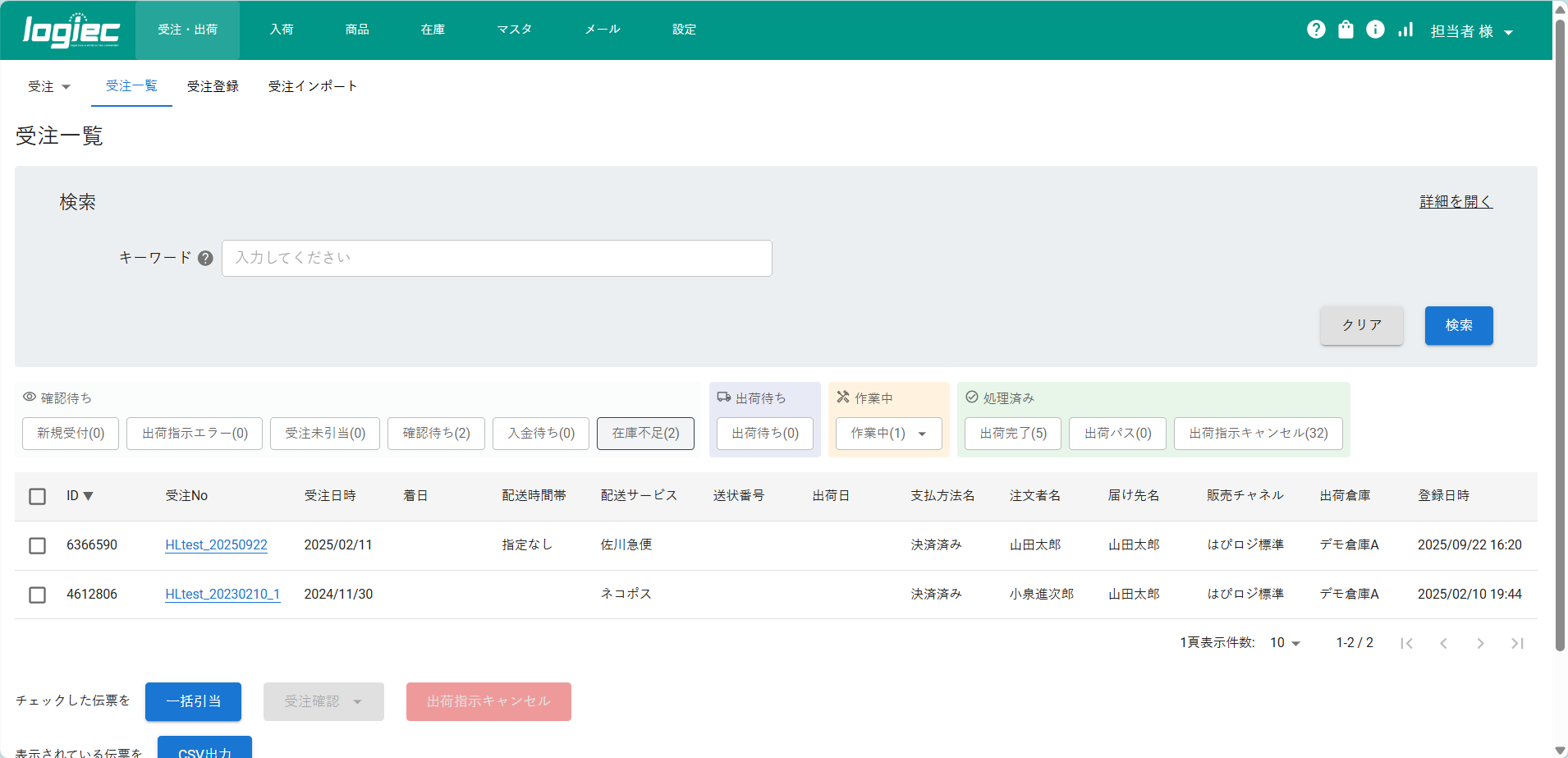
Task: Click the information circle icon in header
Action: (x=1375, y=30)
